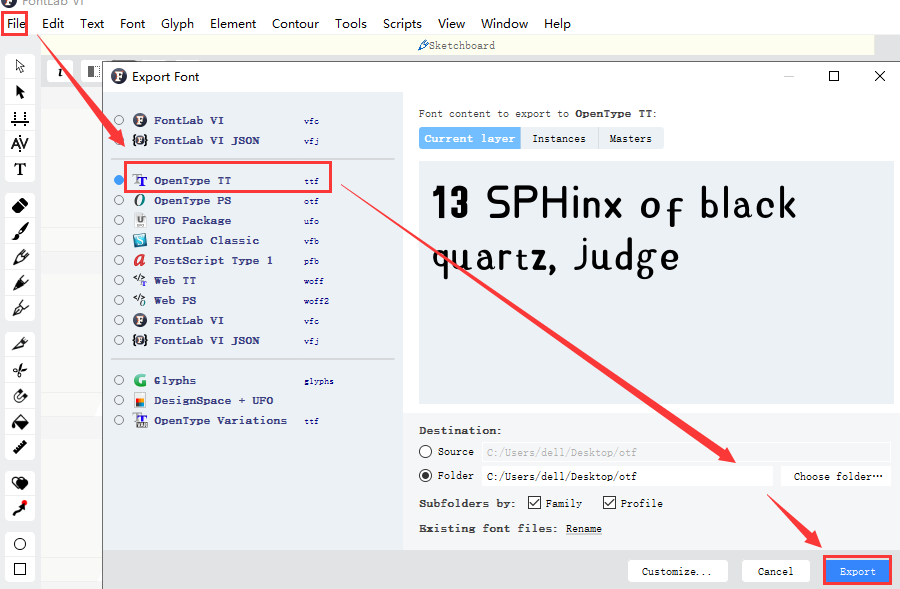
Task: Open the File menu
Action: pos(15,24)
